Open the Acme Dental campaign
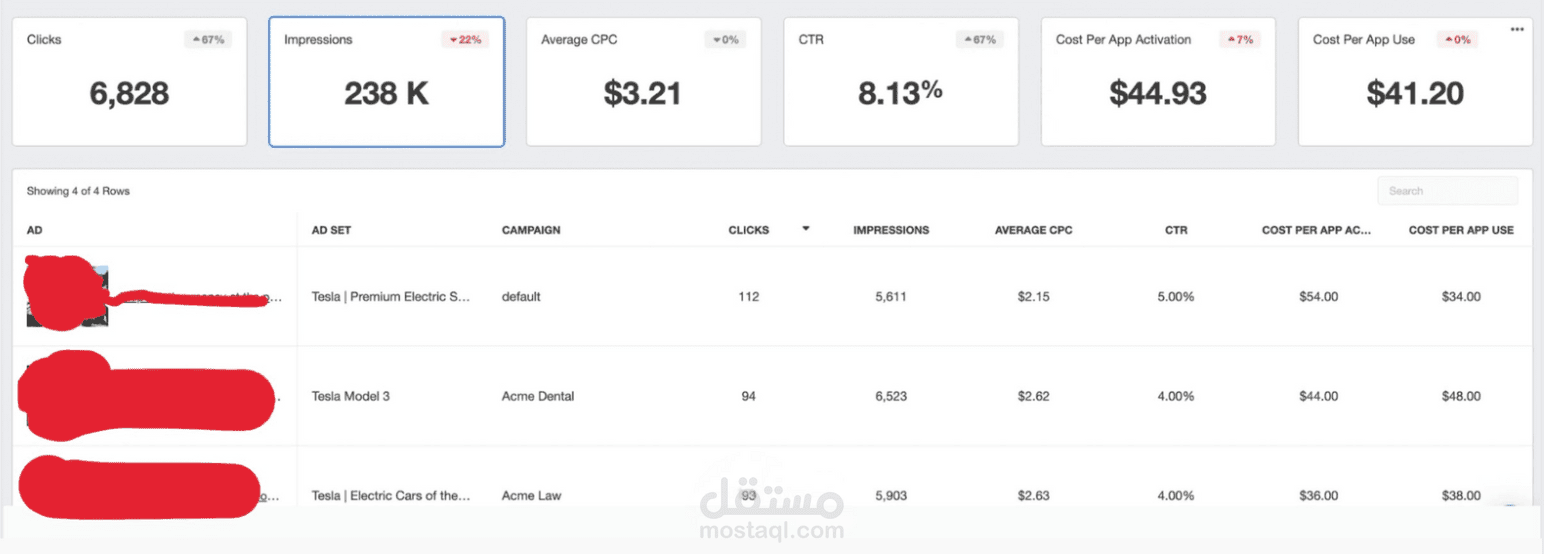This screenshot has height=554, width=1544. [x=538, y=396]
